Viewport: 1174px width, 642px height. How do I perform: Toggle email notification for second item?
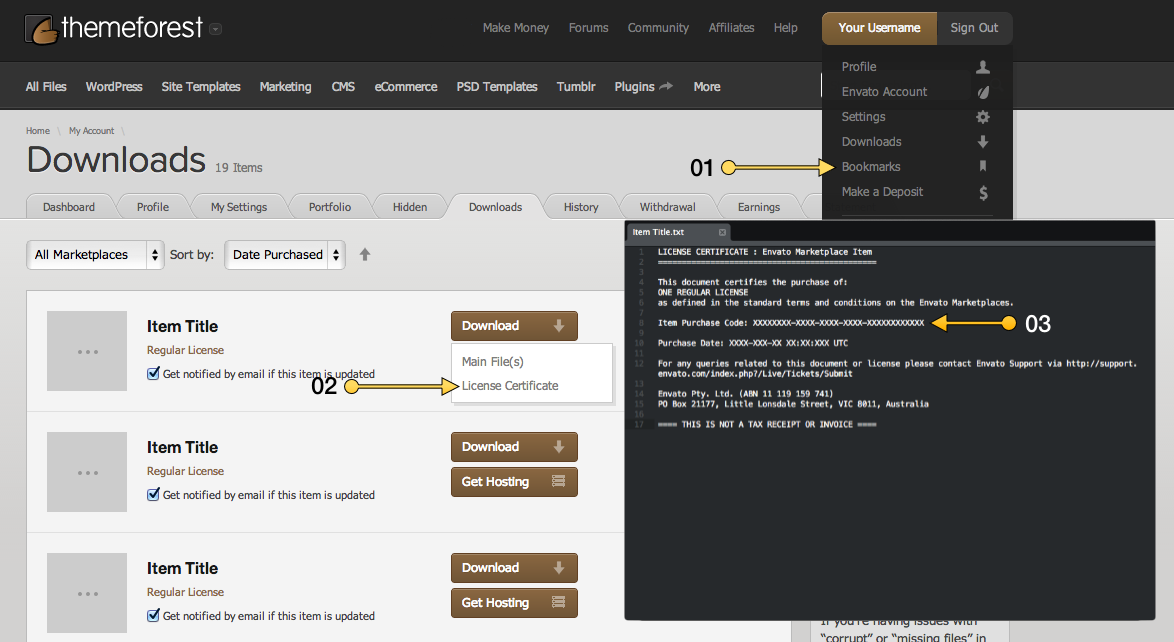153,494
